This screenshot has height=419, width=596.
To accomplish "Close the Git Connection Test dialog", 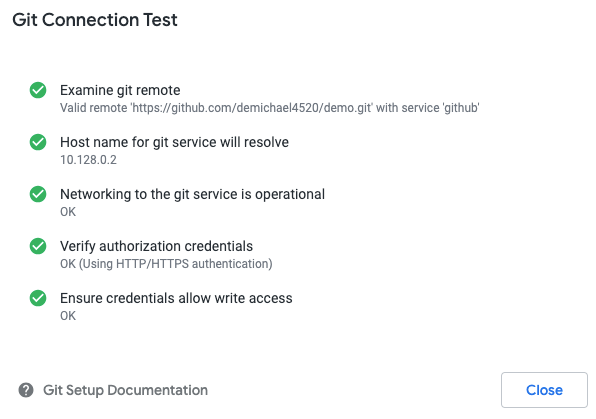I will (x=544, y=390).
